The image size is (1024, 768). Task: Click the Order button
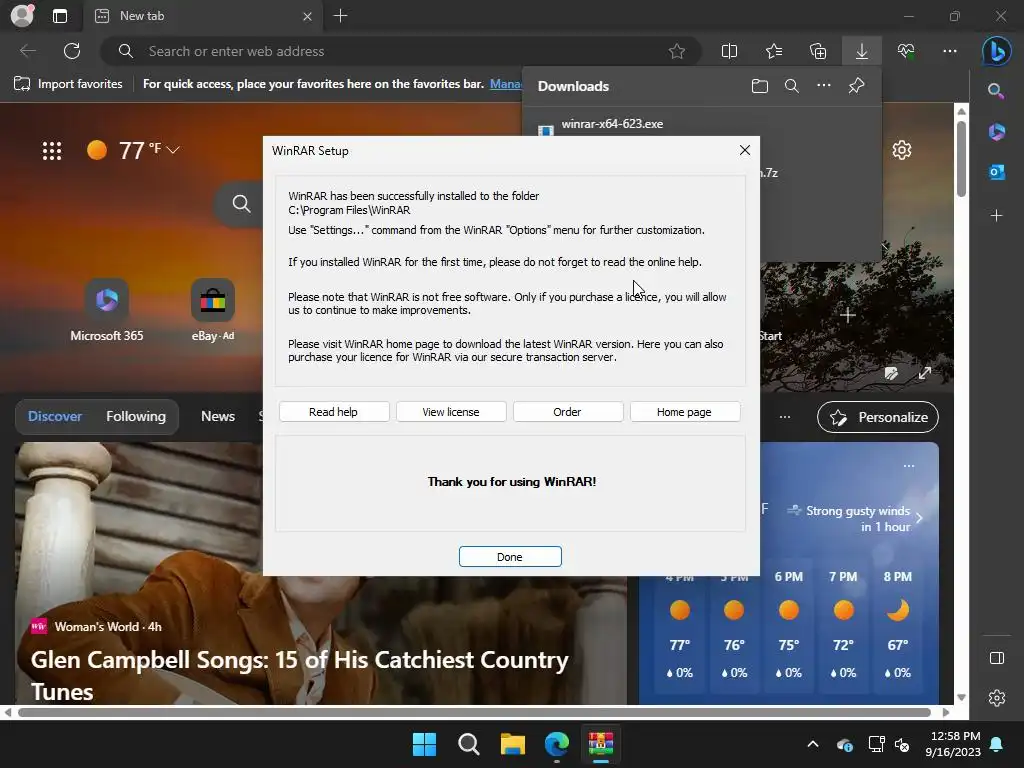click(x=568, y=412)
